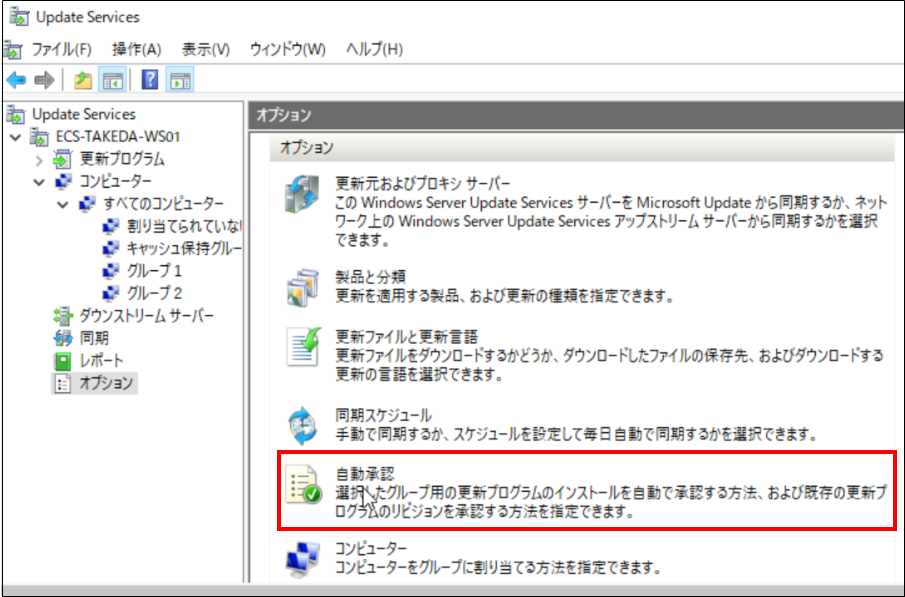Viewport: 905px width, 597px height.
Task: Click the オプション tree node icon
Action: tap(62, 383)
